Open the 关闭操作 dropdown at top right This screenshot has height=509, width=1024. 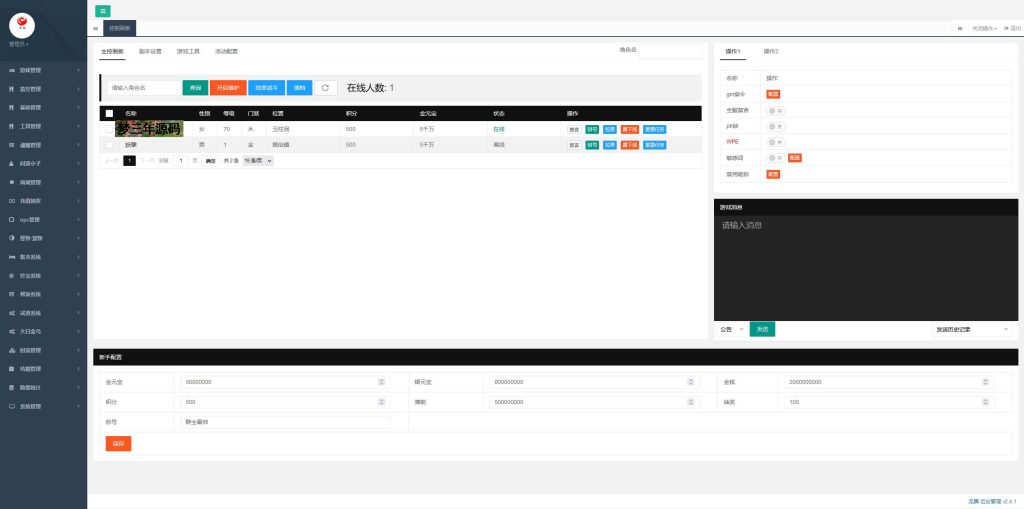click(984, 28)
